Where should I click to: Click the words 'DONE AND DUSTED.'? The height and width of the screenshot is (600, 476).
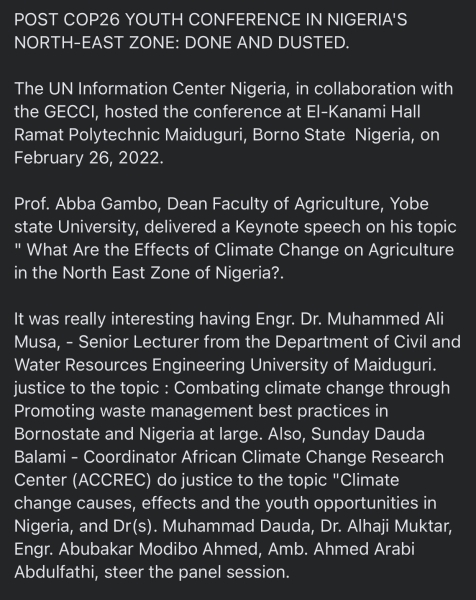coord(267,42)
